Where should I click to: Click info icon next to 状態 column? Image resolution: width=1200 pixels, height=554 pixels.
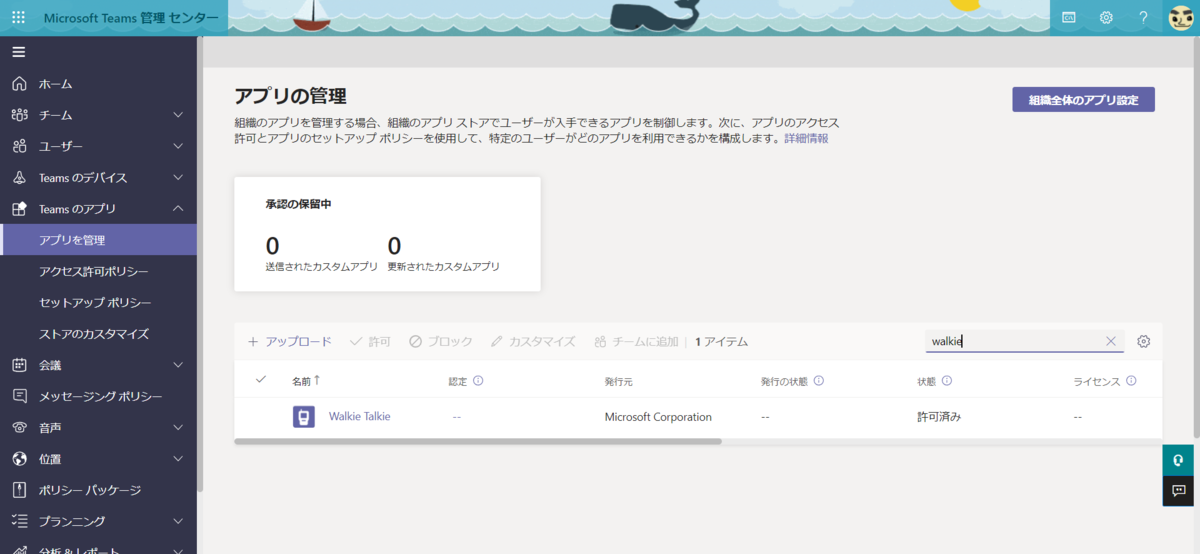tap(946, 381)
